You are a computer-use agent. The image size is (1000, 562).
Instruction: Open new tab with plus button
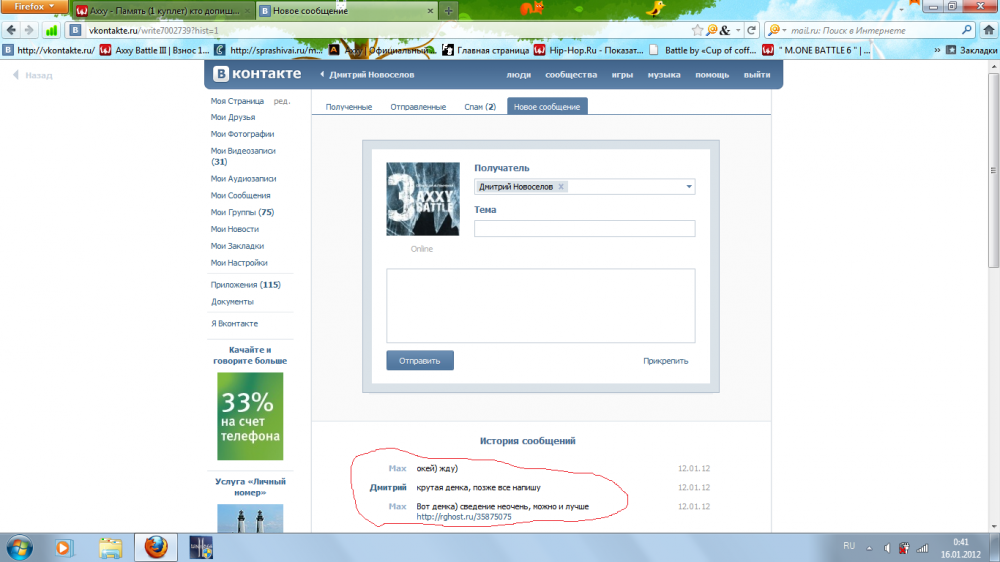pyautogui.click(x=448, y=11)
